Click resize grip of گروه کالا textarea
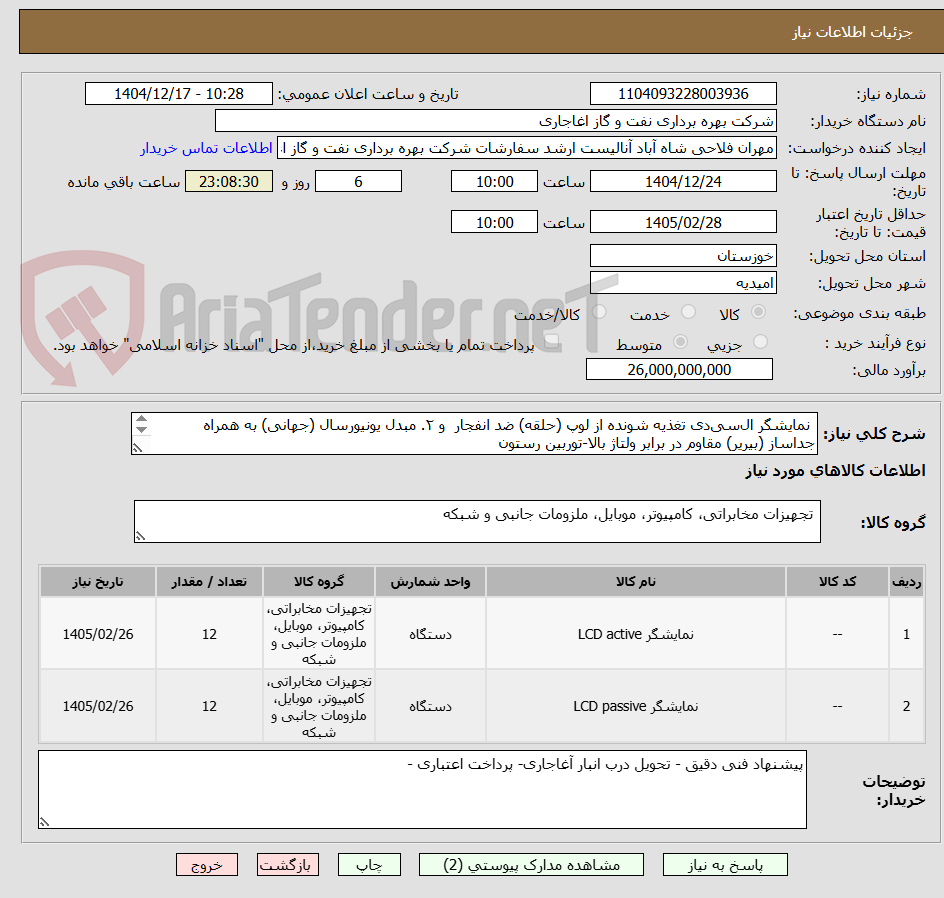Image resolution: width=944 pixels, height=898 pixels. click(140, 536)
